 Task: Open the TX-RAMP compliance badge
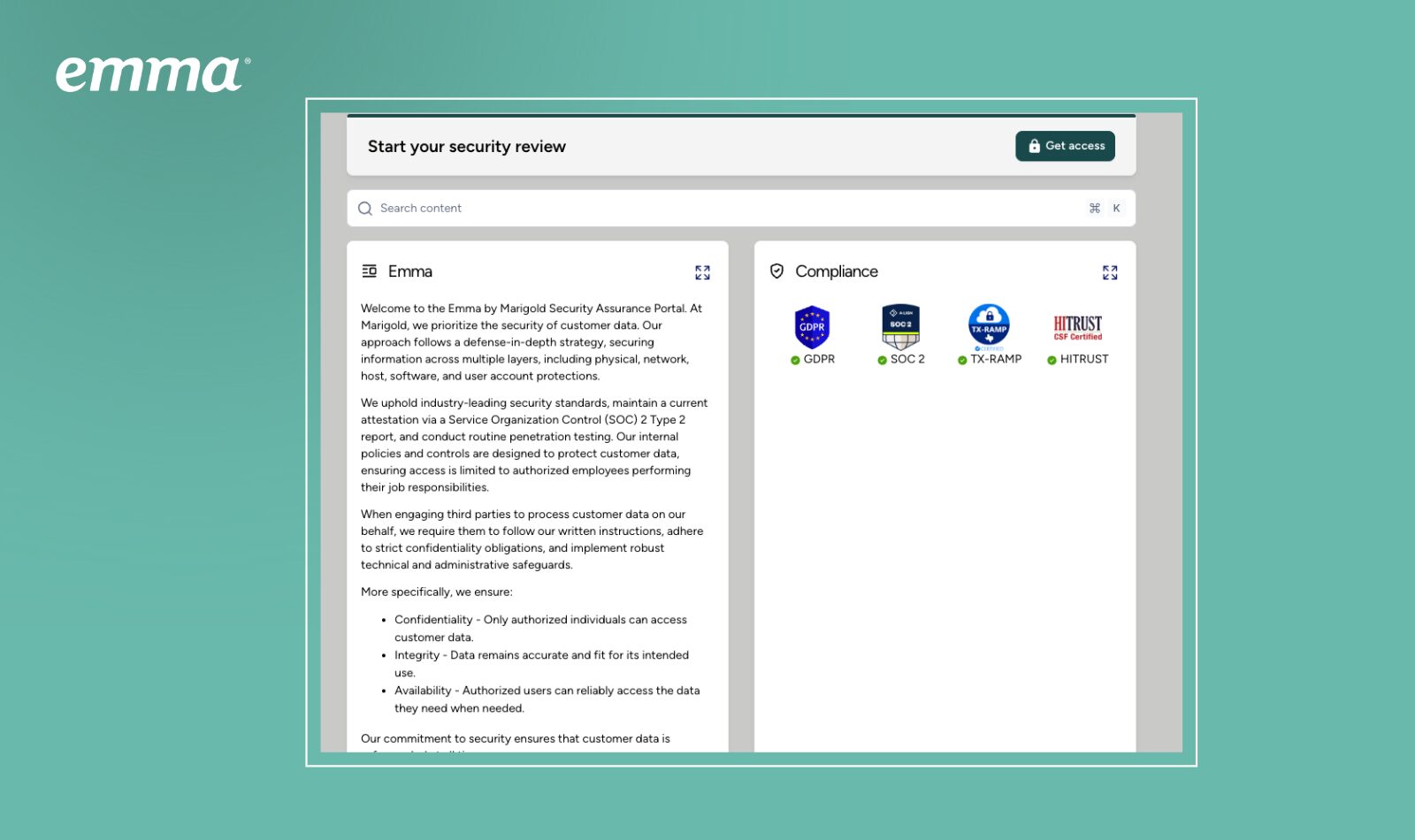point(989,327)
